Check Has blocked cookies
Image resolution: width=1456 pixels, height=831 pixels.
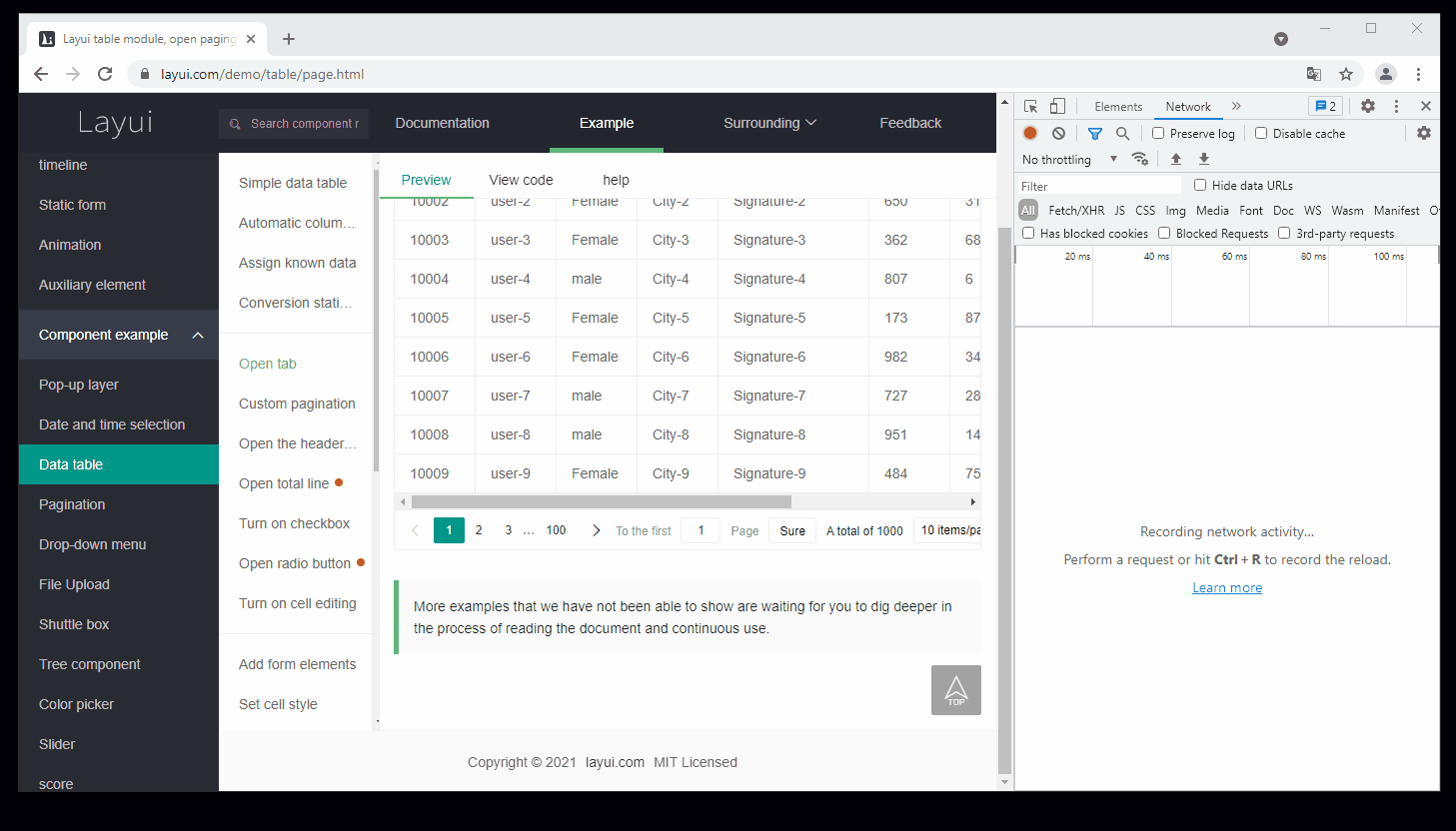coord(1028,233)
